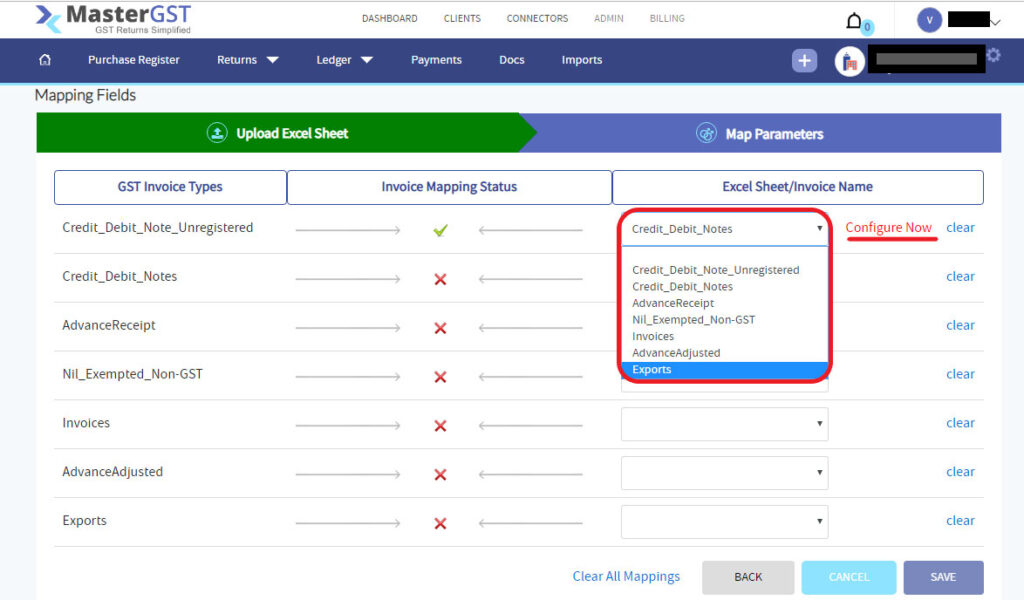
Task: Click the home icon in the navigation bar
Action: click(44, 60)
